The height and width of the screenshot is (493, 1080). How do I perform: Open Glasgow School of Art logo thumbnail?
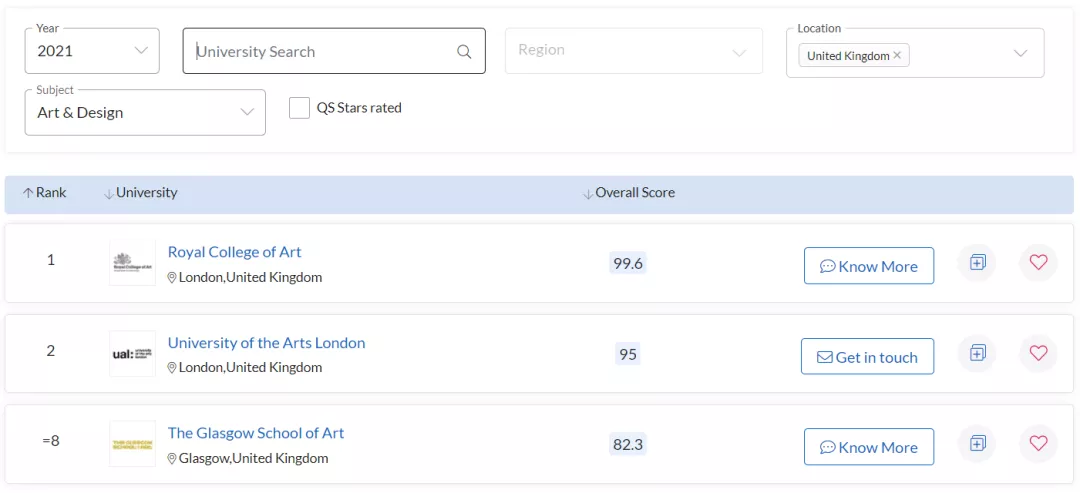coord(132,443)
